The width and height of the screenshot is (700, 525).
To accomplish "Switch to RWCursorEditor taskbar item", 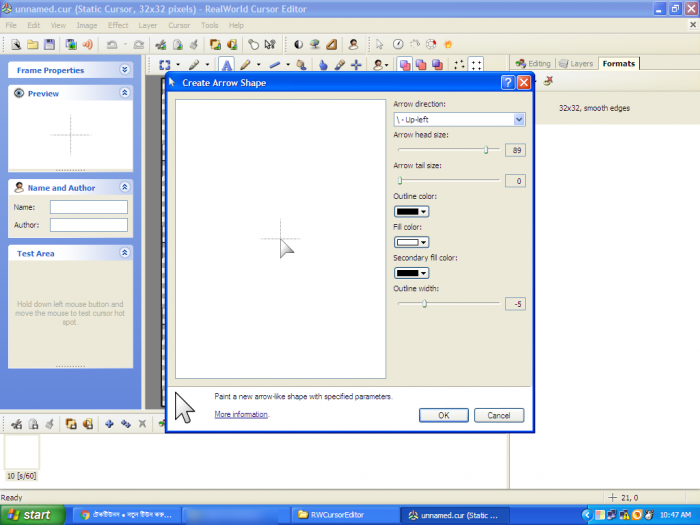I will tap(346, 515).
